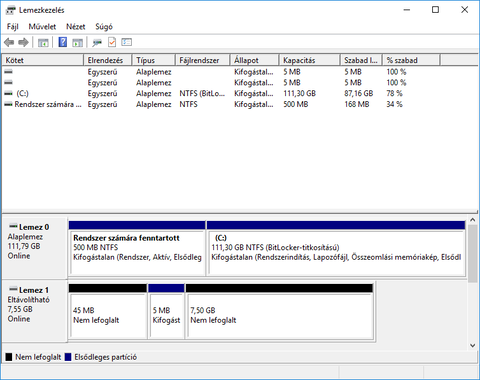Click the black Nem lefoglalt legend swatch
Screen dimensions: 480x380
pyautogui.click(x=9, y=357)
